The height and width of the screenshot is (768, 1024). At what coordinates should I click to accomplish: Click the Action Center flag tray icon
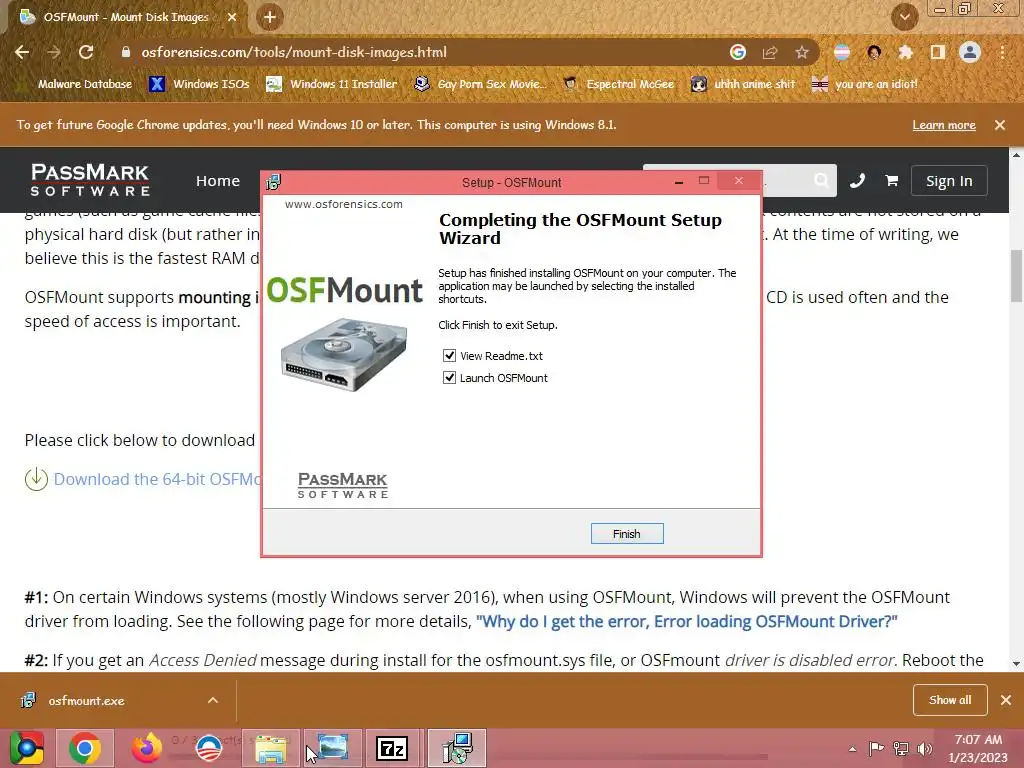click(876, 749)
